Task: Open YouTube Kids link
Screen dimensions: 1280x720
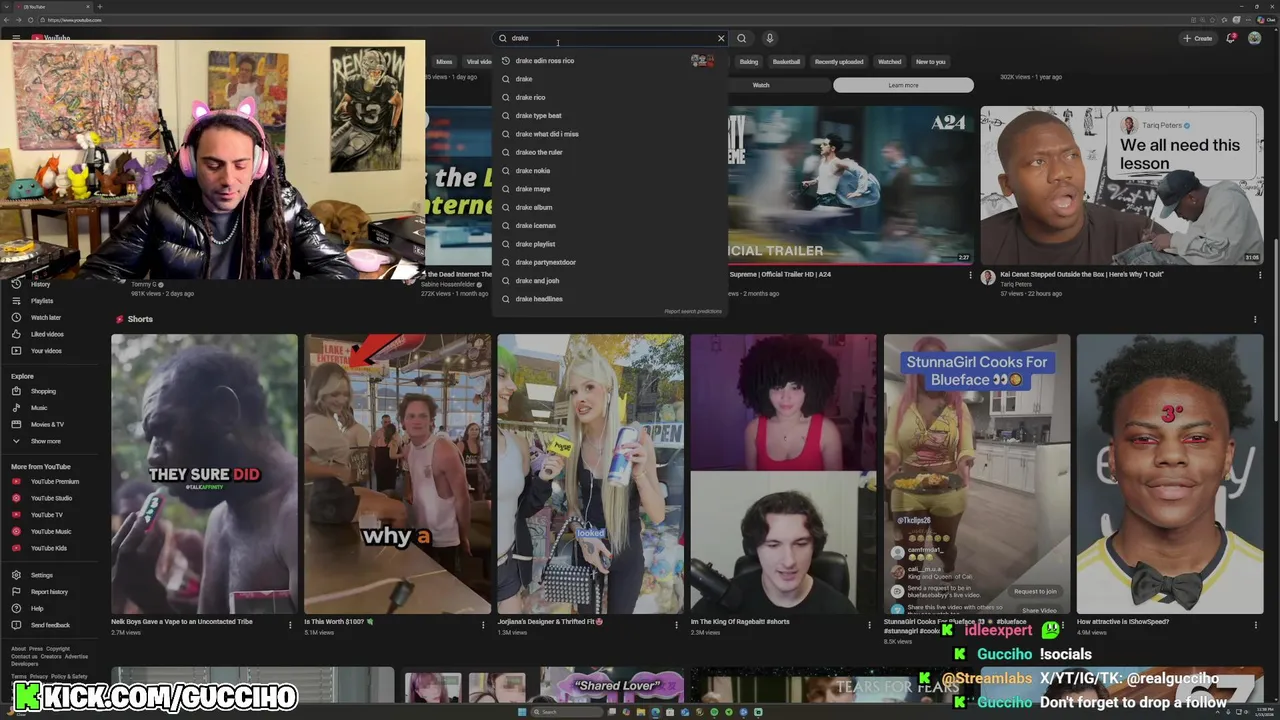Action: 48,548
